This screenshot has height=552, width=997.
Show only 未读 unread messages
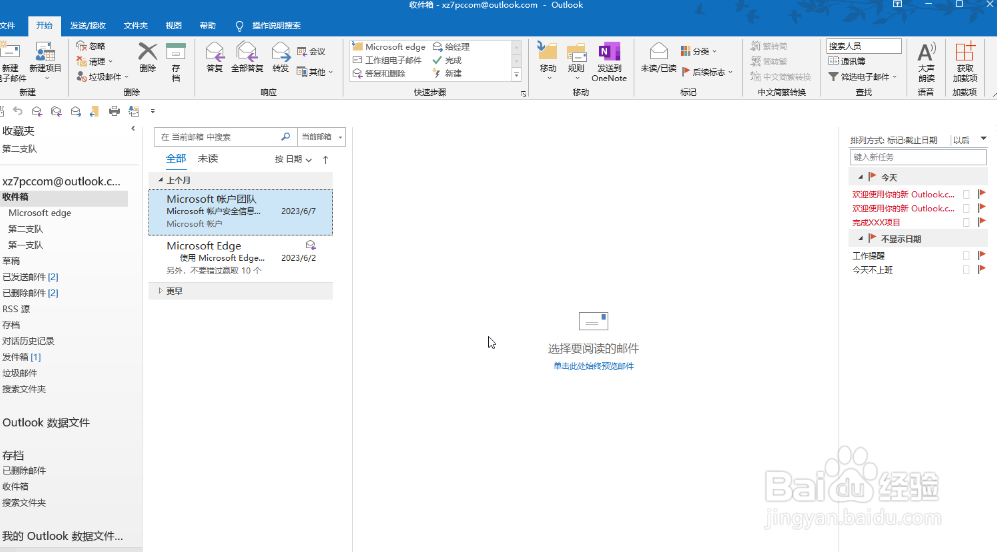pyautogui.click(x=208, y=158)
